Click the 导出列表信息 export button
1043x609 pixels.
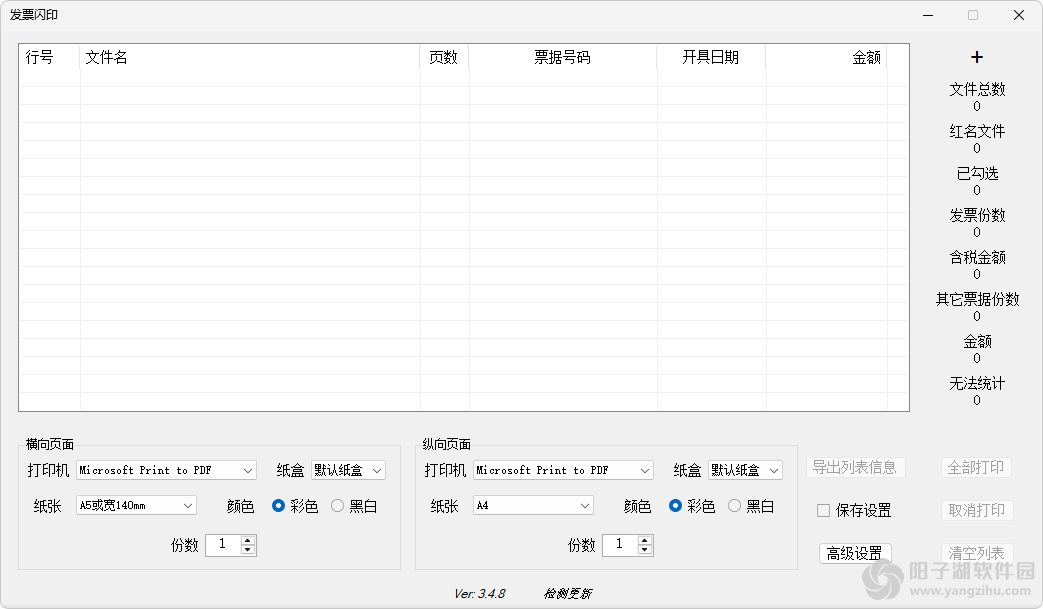pyautogui.click(x=856, y=467)
